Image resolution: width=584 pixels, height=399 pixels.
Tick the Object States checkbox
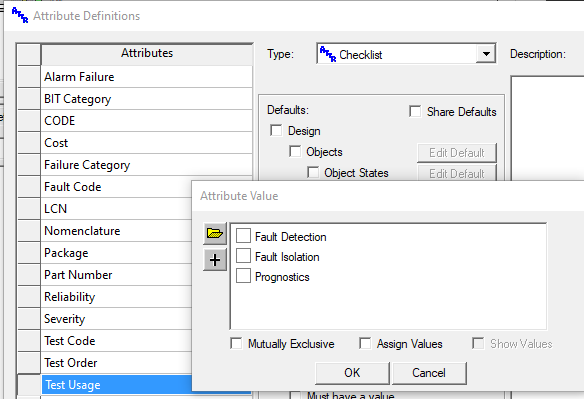coord(313,172)
